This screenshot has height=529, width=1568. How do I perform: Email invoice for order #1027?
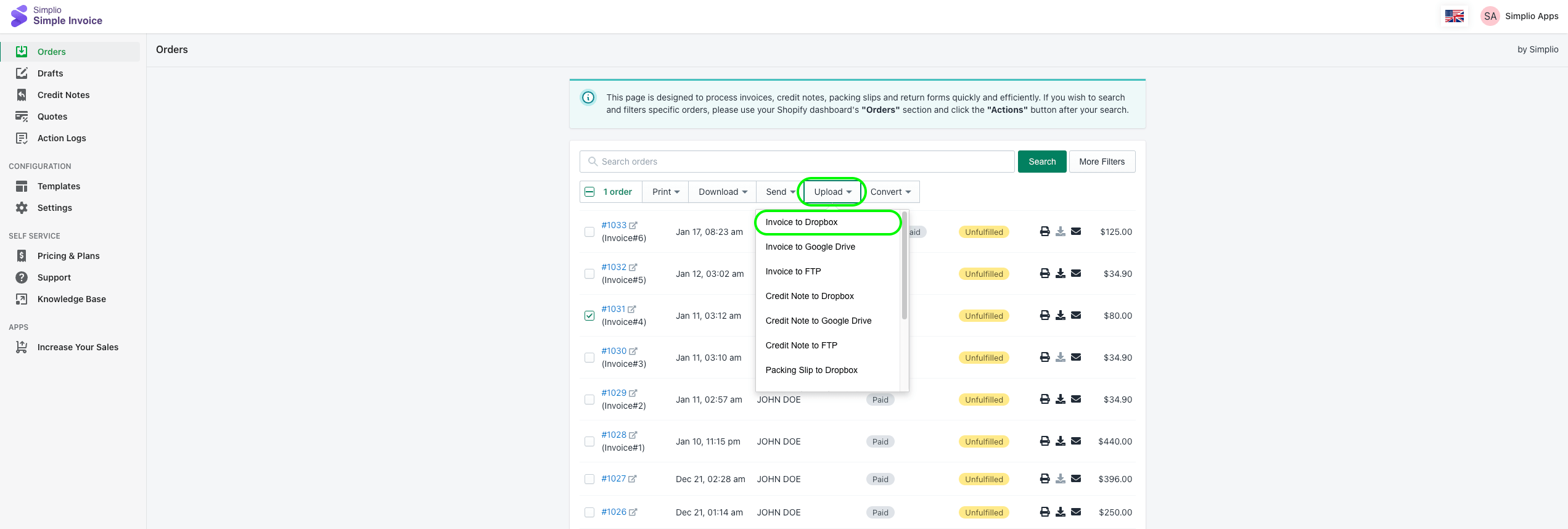click(x=1076, y=479)
